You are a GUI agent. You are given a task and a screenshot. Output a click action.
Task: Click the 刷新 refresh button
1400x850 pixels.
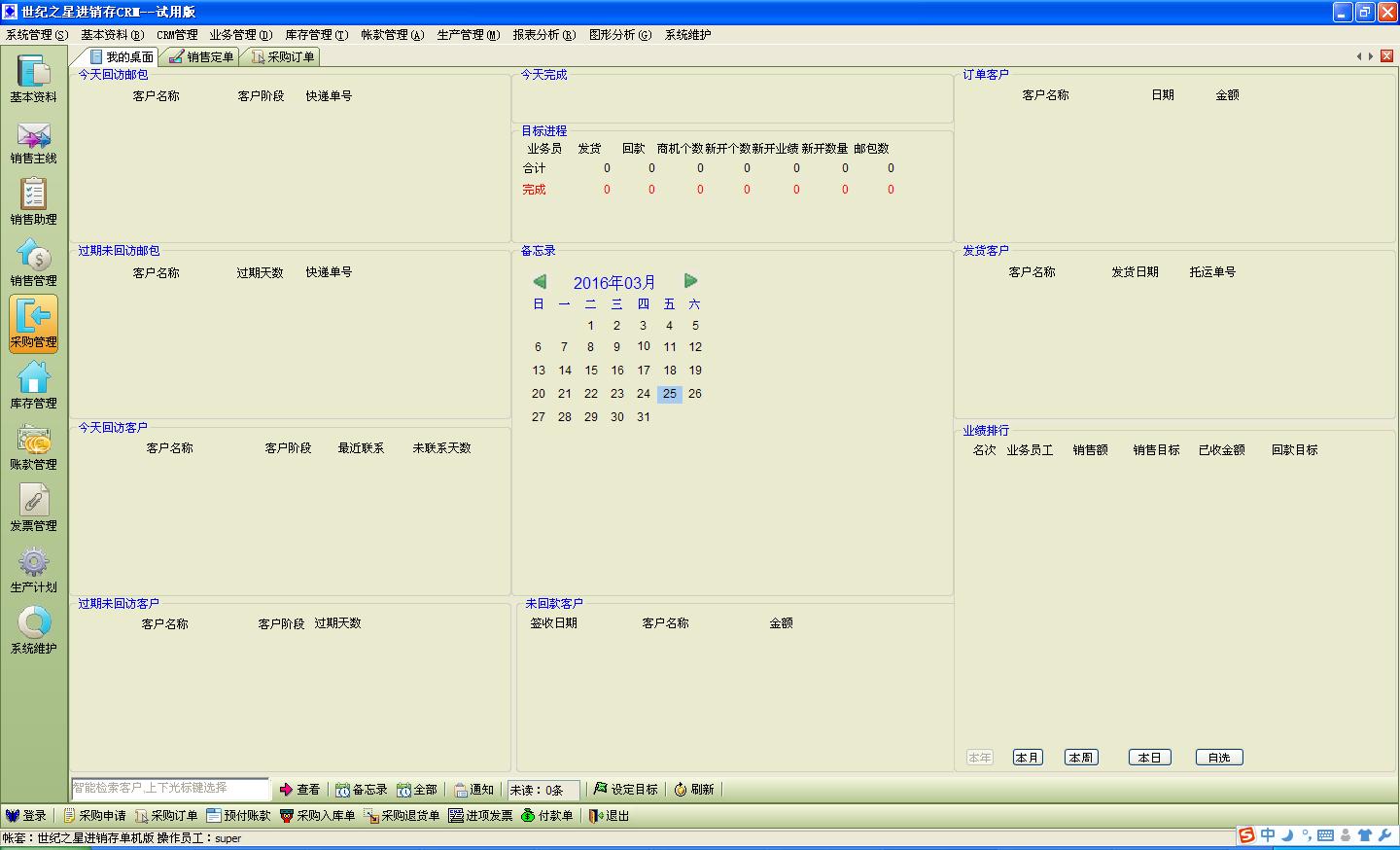pyautogui.click(x=694, y=790)
